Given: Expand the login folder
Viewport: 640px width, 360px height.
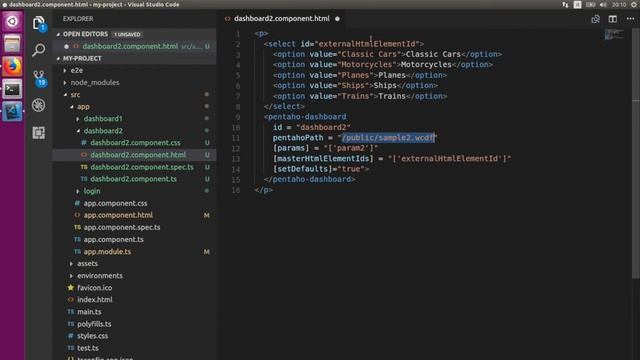Looking at the screenshot, I should coord(92,191).
